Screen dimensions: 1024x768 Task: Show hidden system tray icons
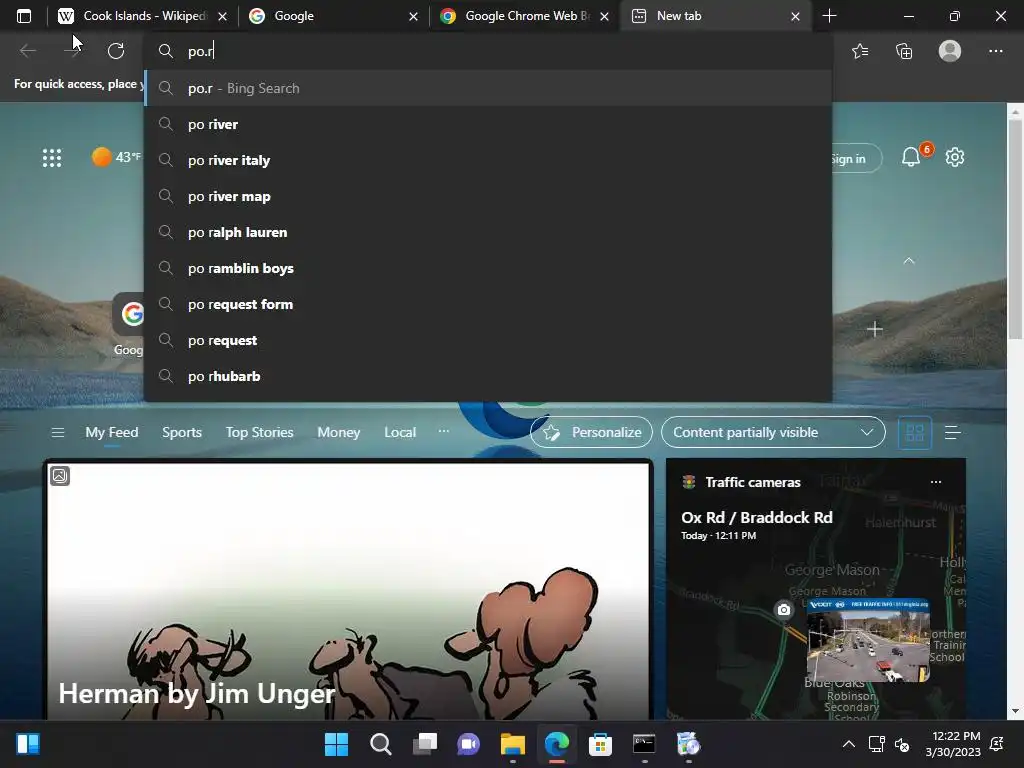pyautogui.click(x=848, y=744)
